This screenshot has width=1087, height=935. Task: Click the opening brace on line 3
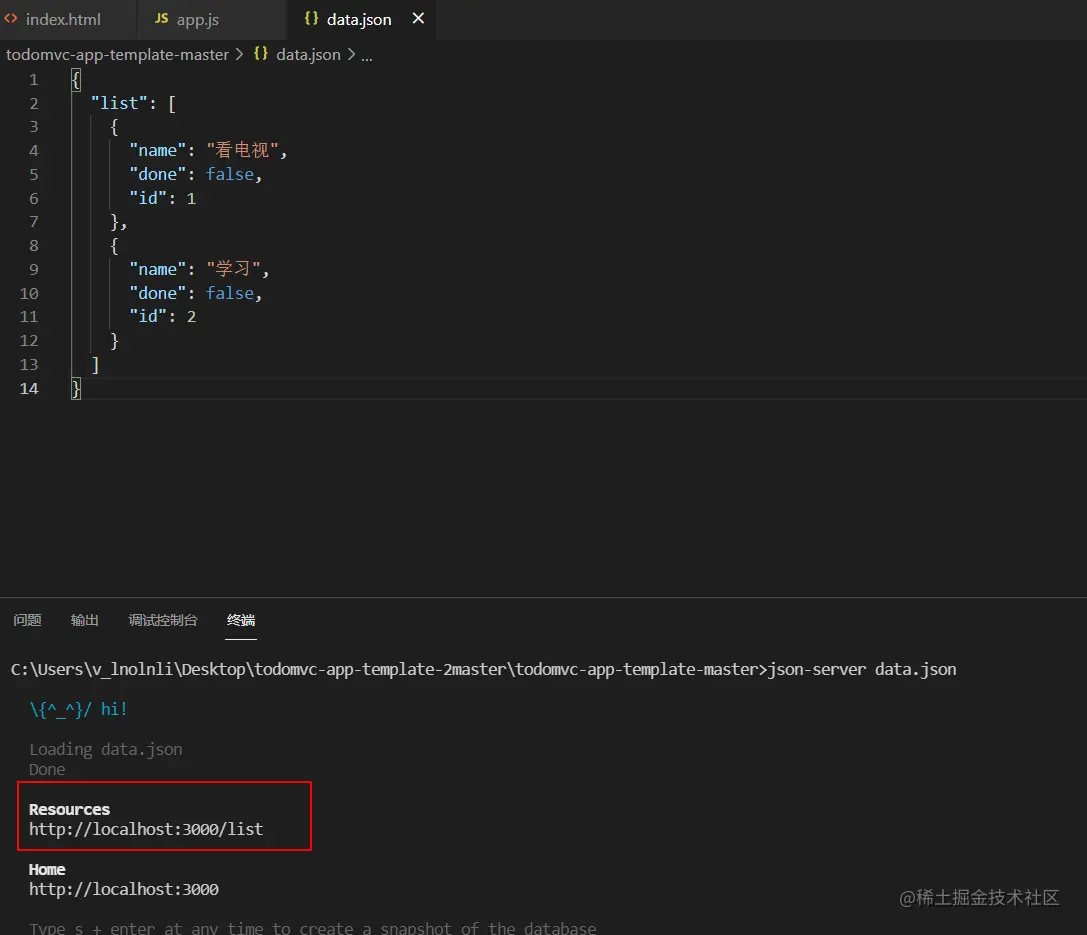pyautogui.click(x=114, y=127)
